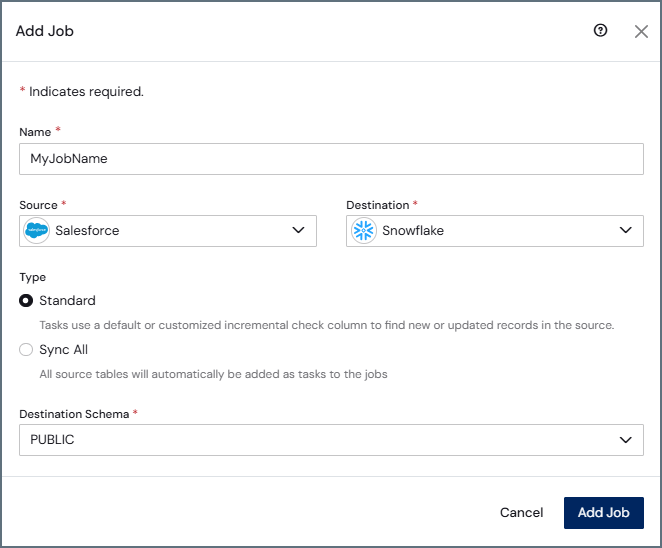Click the 'Type' section label
This screenshot has height=548, width=662.
click(x=33, y=278)
